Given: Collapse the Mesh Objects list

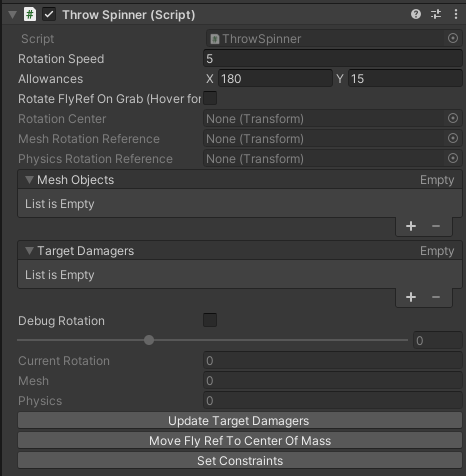Looking at the screenshot, I should [x=29, y=180].
